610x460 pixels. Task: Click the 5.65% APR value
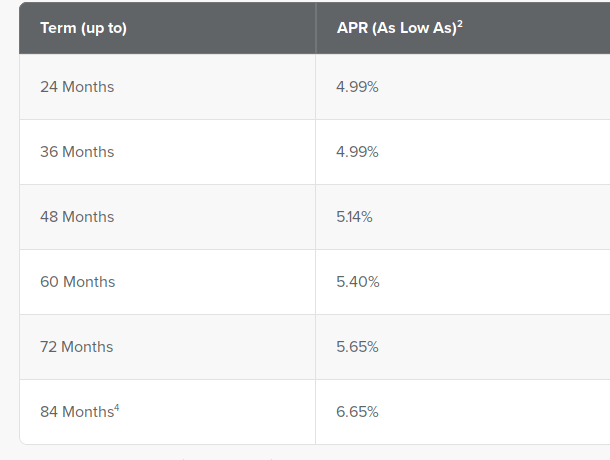[x=358, y=347]
